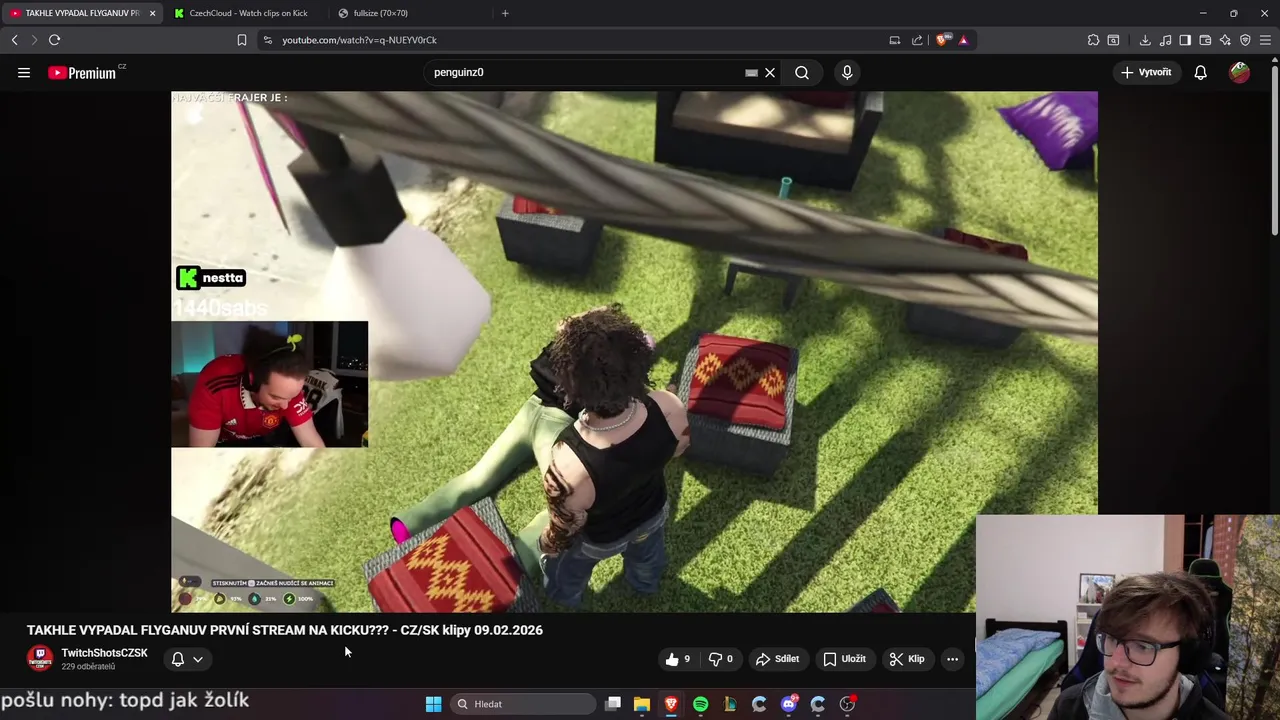This screenshot has width=1280, height=720.
Task: Open more actions three-dot menu
Action: [952, 659]
